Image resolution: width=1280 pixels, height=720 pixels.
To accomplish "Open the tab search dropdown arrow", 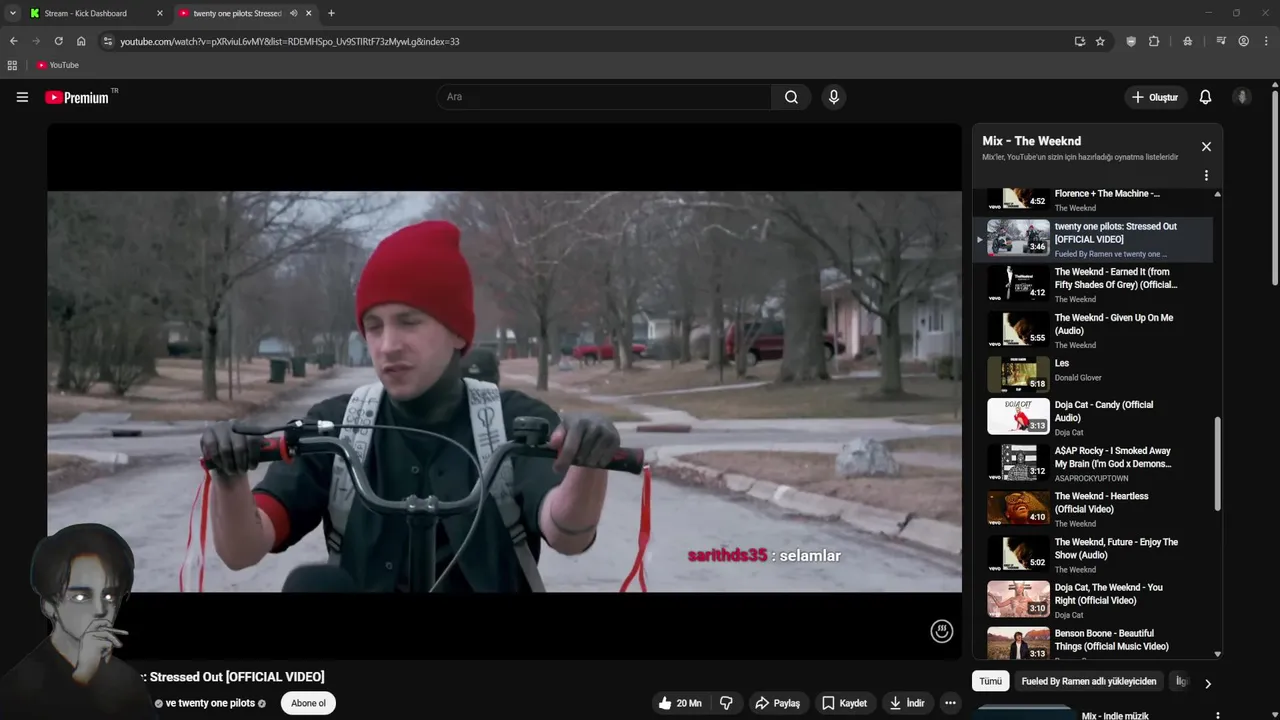I will (x=12, y=13).
